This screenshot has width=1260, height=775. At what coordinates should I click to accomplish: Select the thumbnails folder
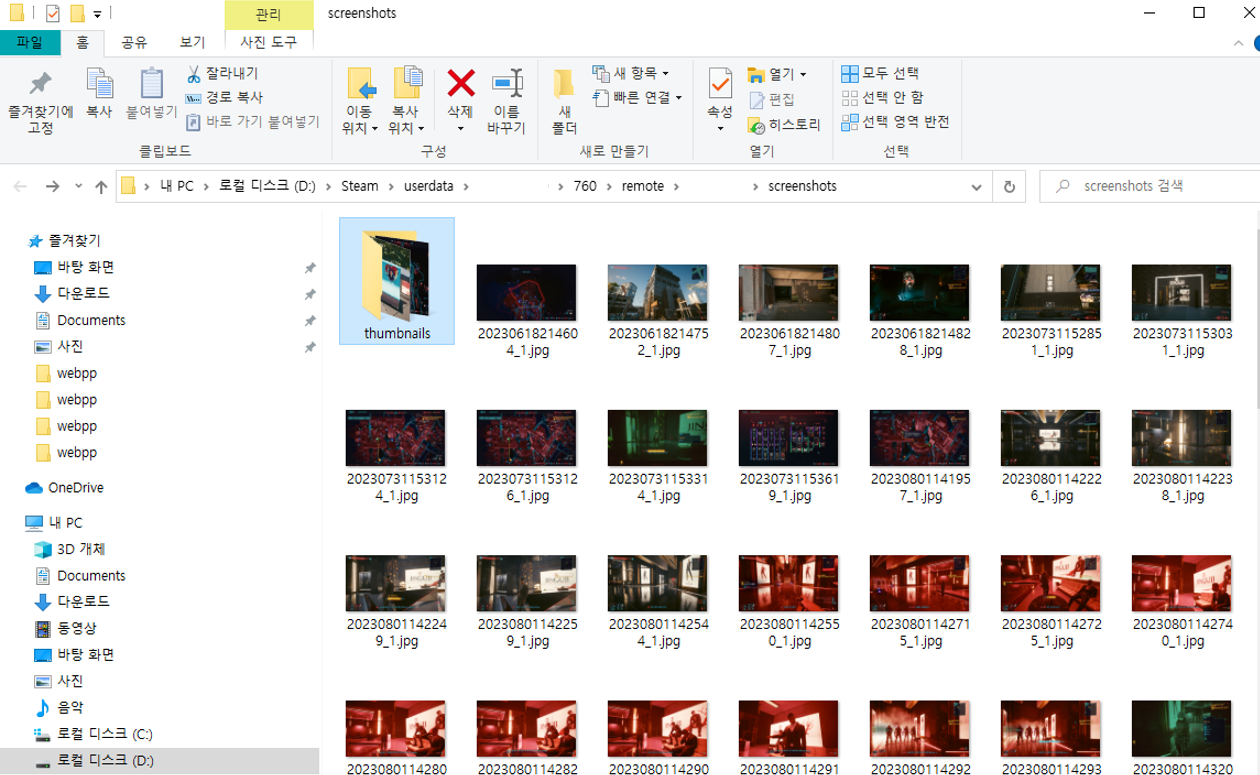397,281
